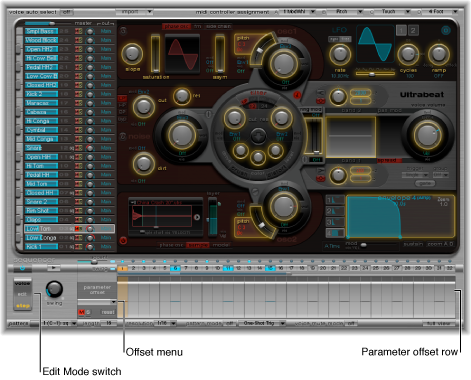This screenshot has height=380, width=471.
Task: Select the model tab for osc2
Action: click(x=221, y=245)
